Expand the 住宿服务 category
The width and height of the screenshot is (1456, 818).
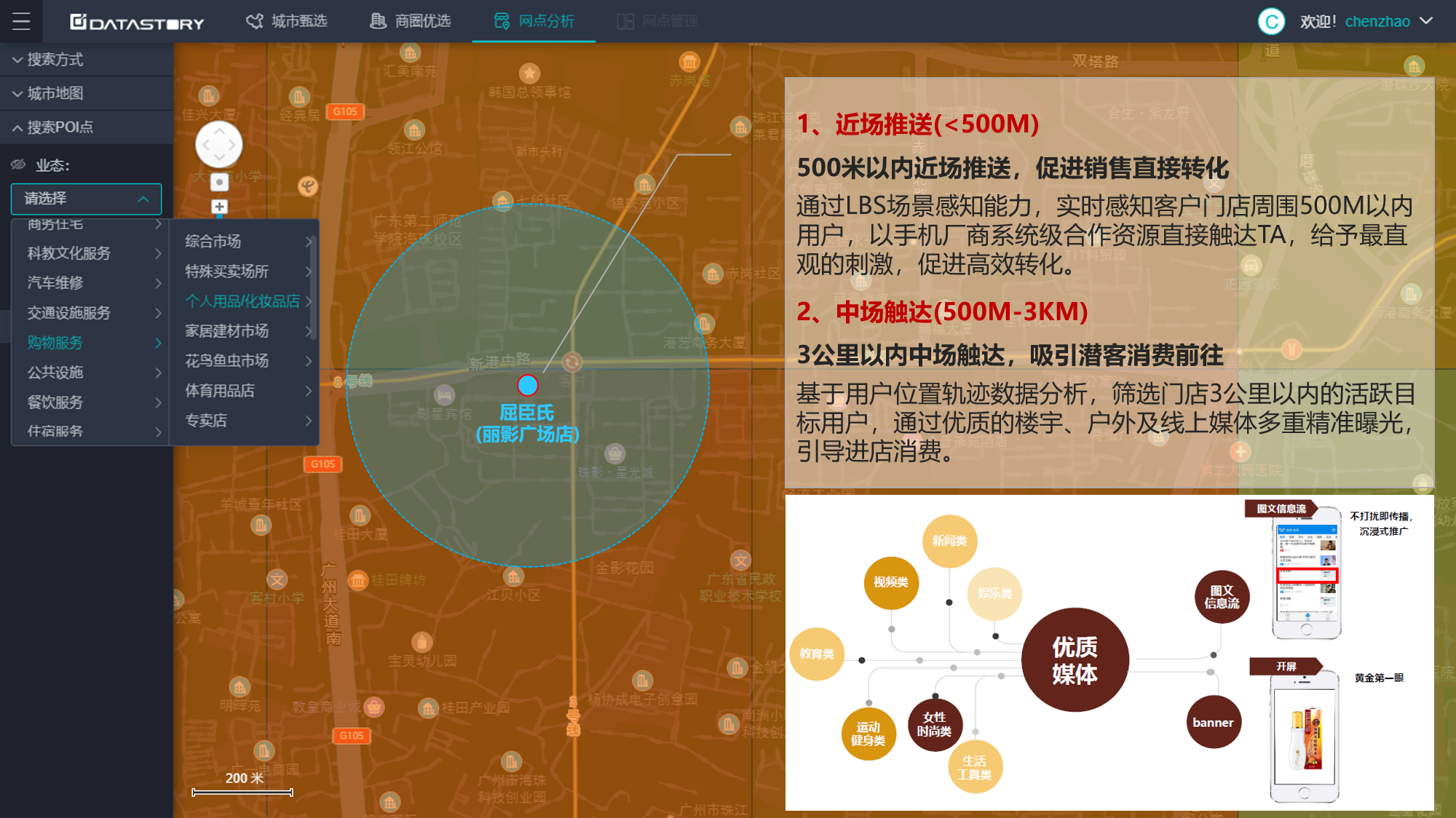(x=90, y=432)
